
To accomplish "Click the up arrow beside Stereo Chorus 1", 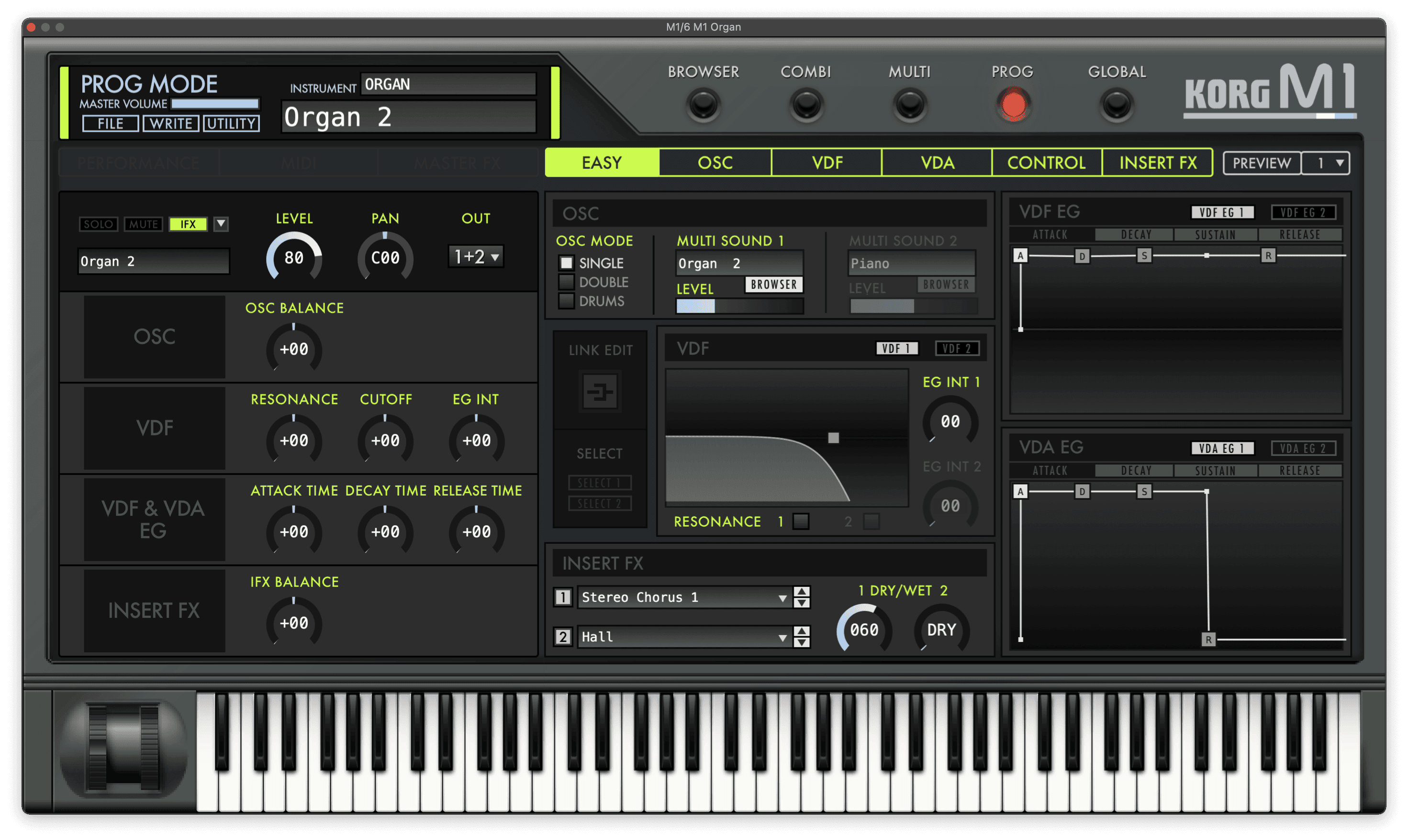I will [x=801, y=592].
